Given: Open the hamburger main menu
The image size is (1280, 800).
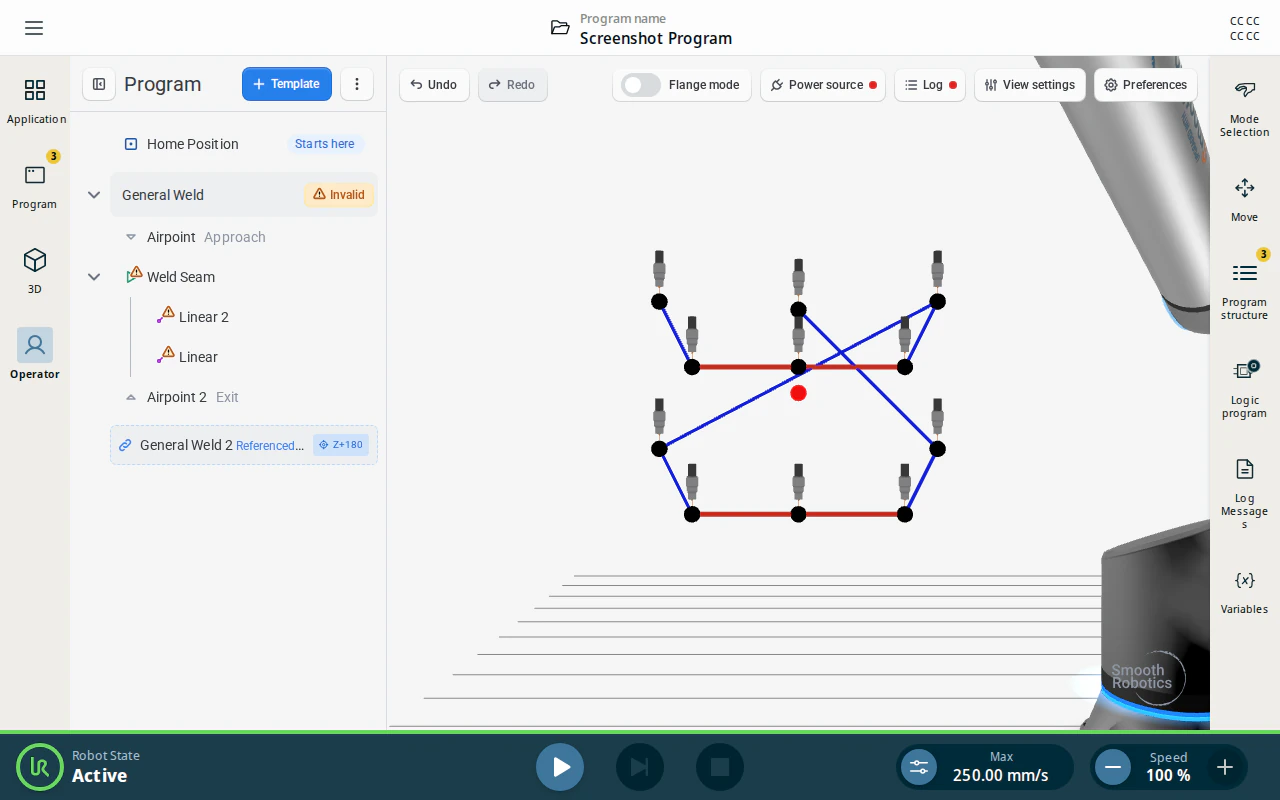Looking at the screenshot, I should [34, 28].
